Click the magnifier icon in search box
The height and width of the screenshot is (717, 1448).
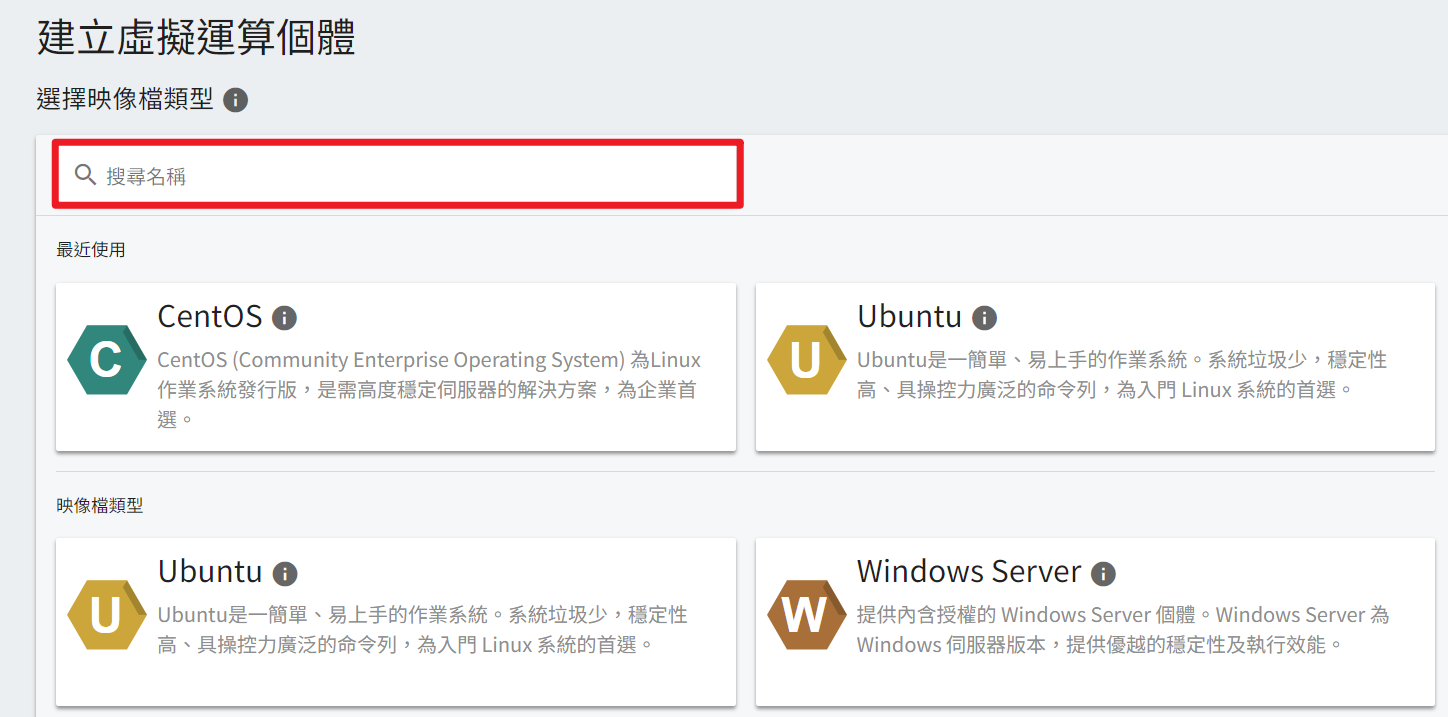(x=86, y=176)
